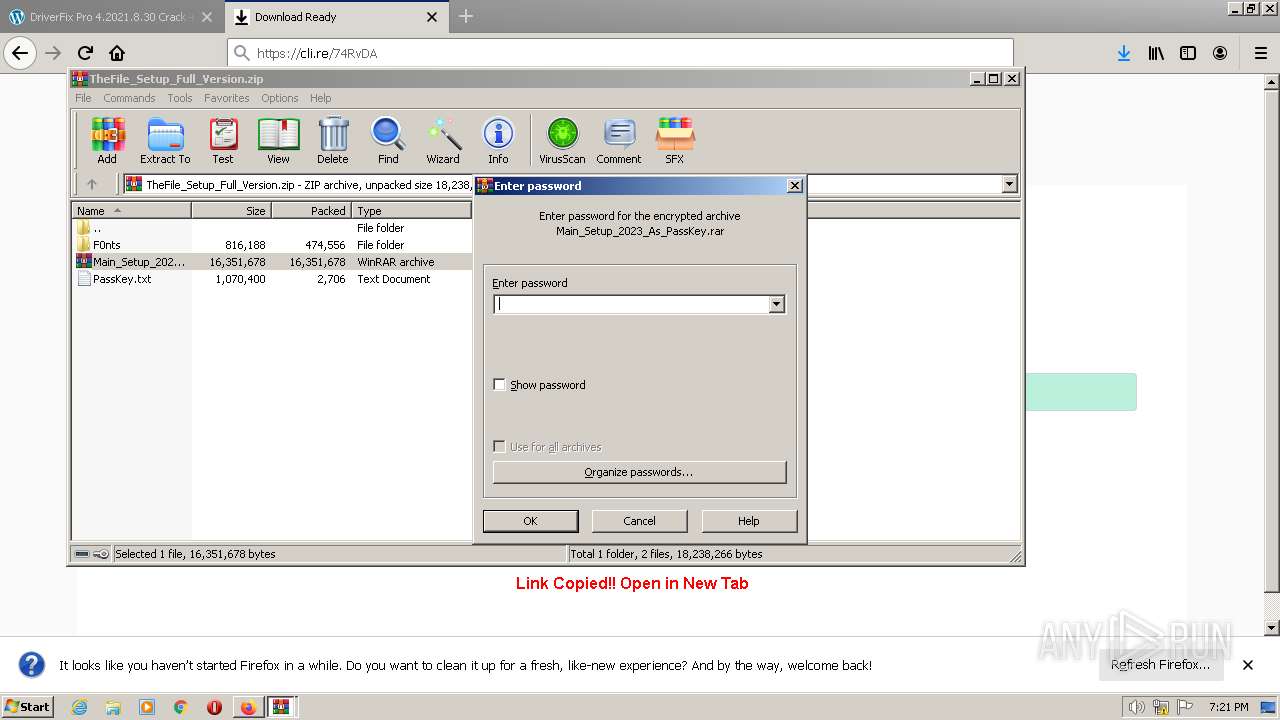Click the Extract To toolbar icon
This screenshot has width=1280, height=720.
tap(165, 140)
